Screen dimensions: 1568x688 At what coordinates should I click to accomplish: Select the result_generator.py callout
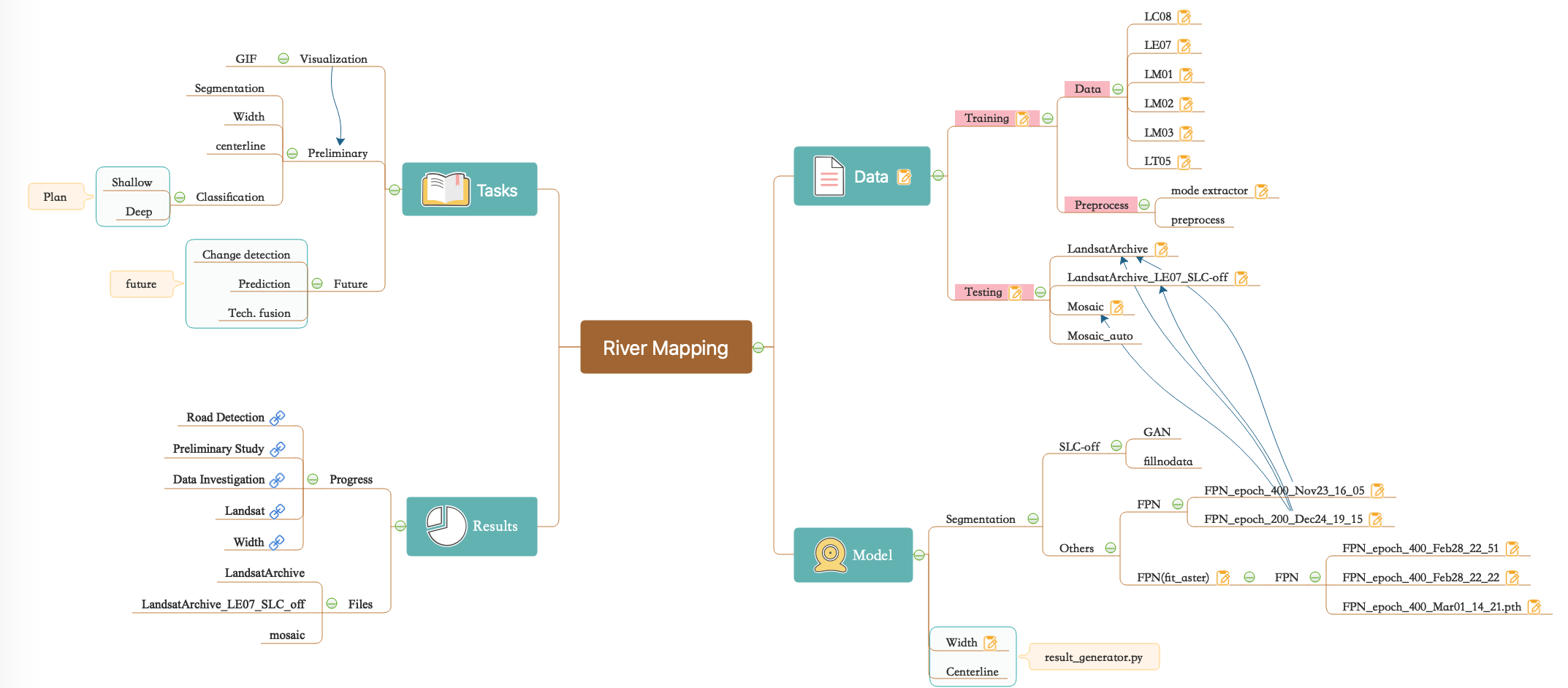[1092, 657]
